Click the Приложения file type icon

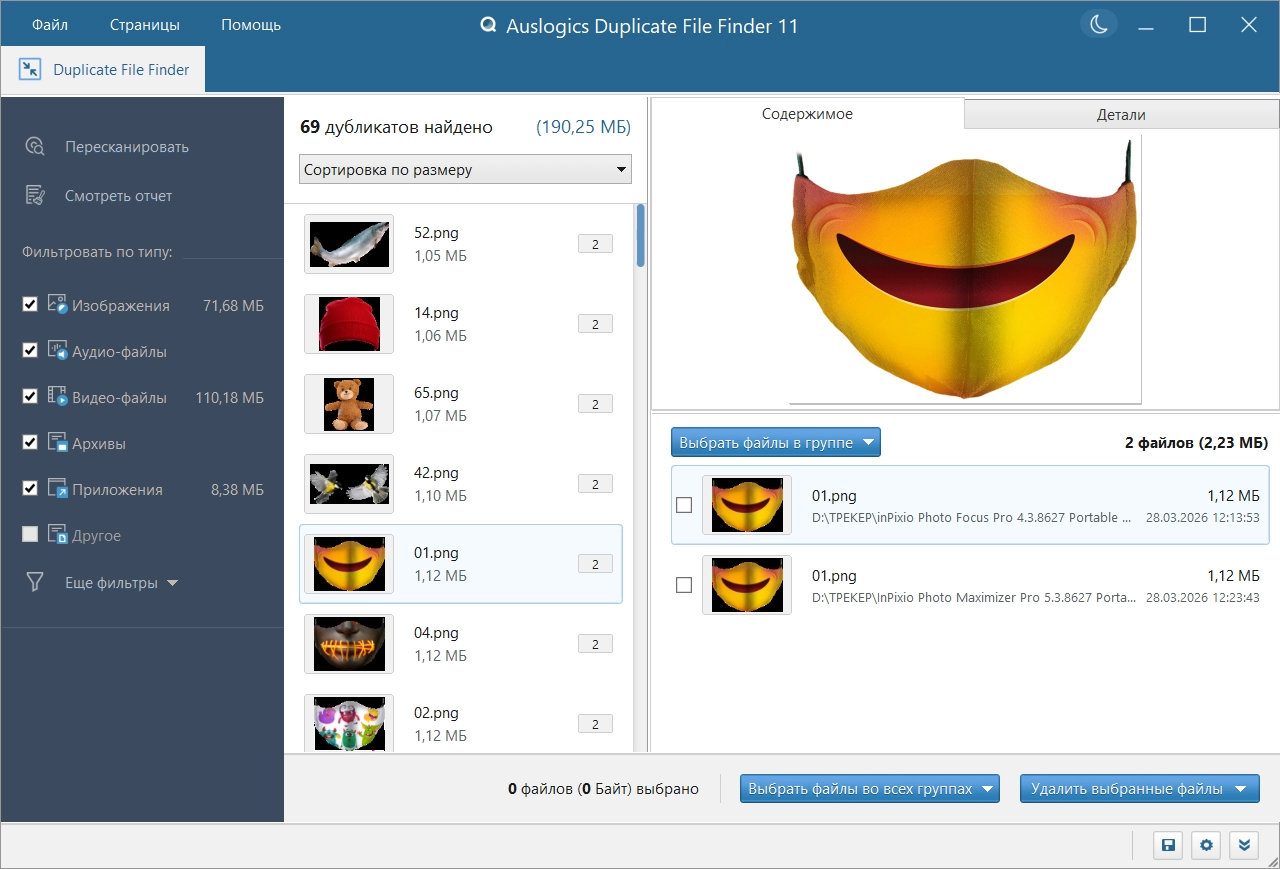(57, 489)
